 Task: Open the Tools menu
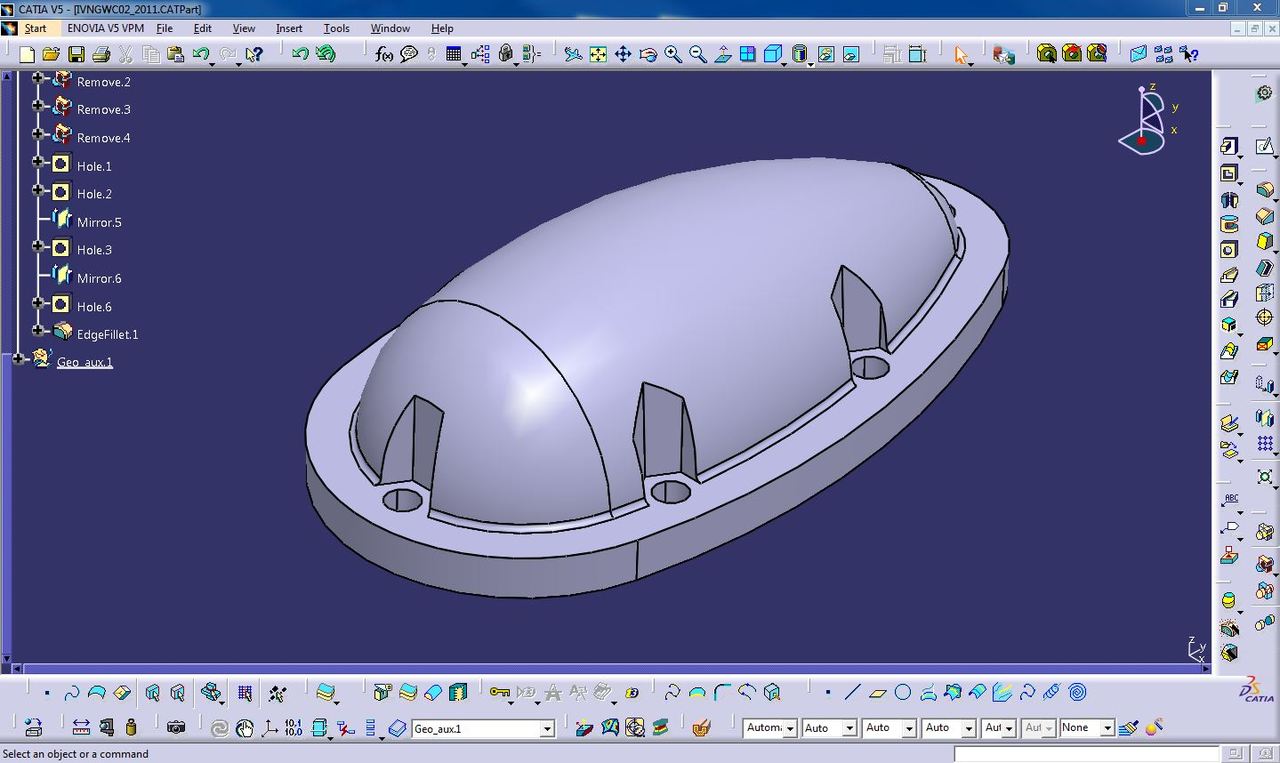[336, 28]
